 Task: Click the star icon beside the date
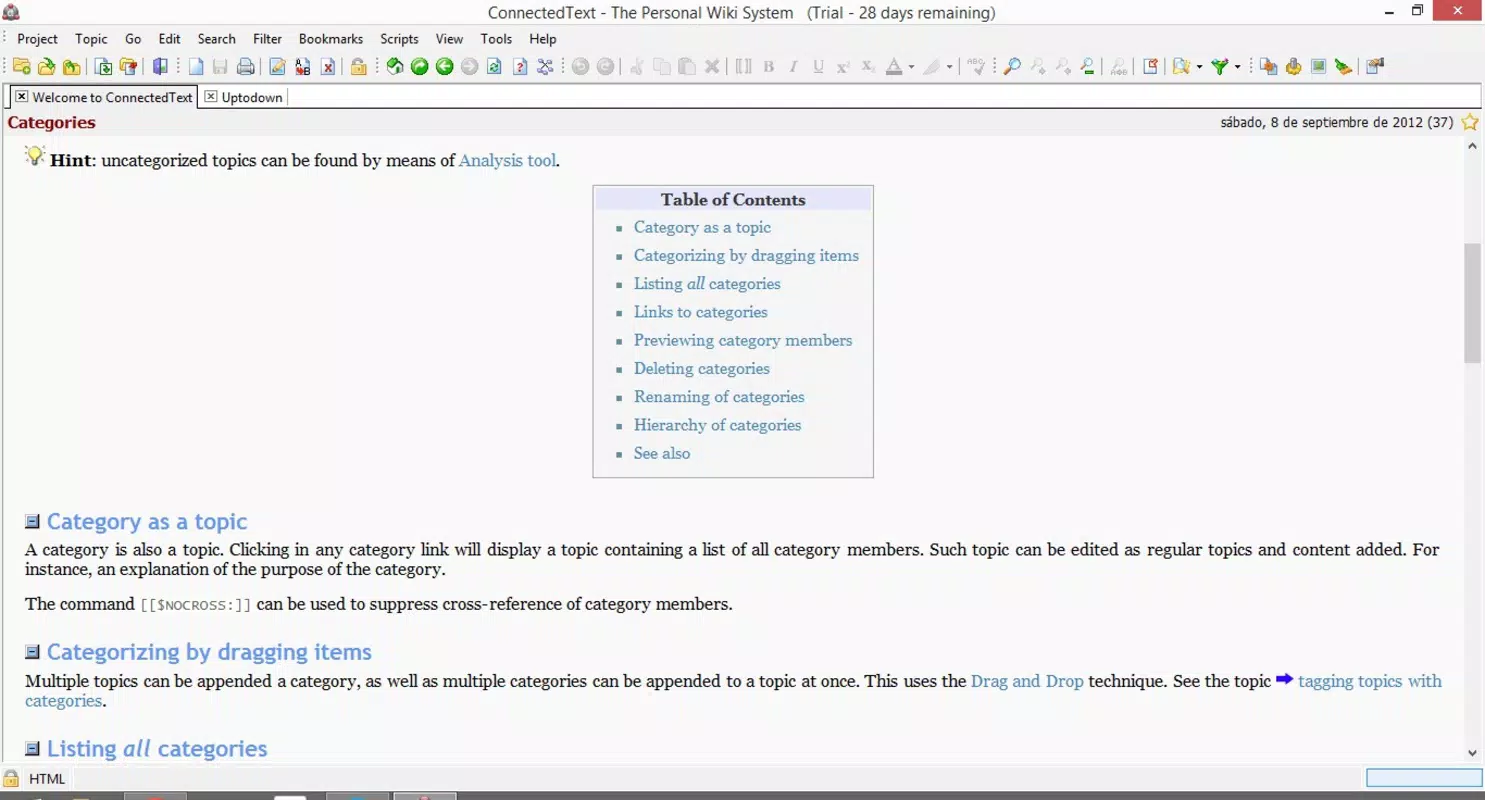click(1470, 122)
